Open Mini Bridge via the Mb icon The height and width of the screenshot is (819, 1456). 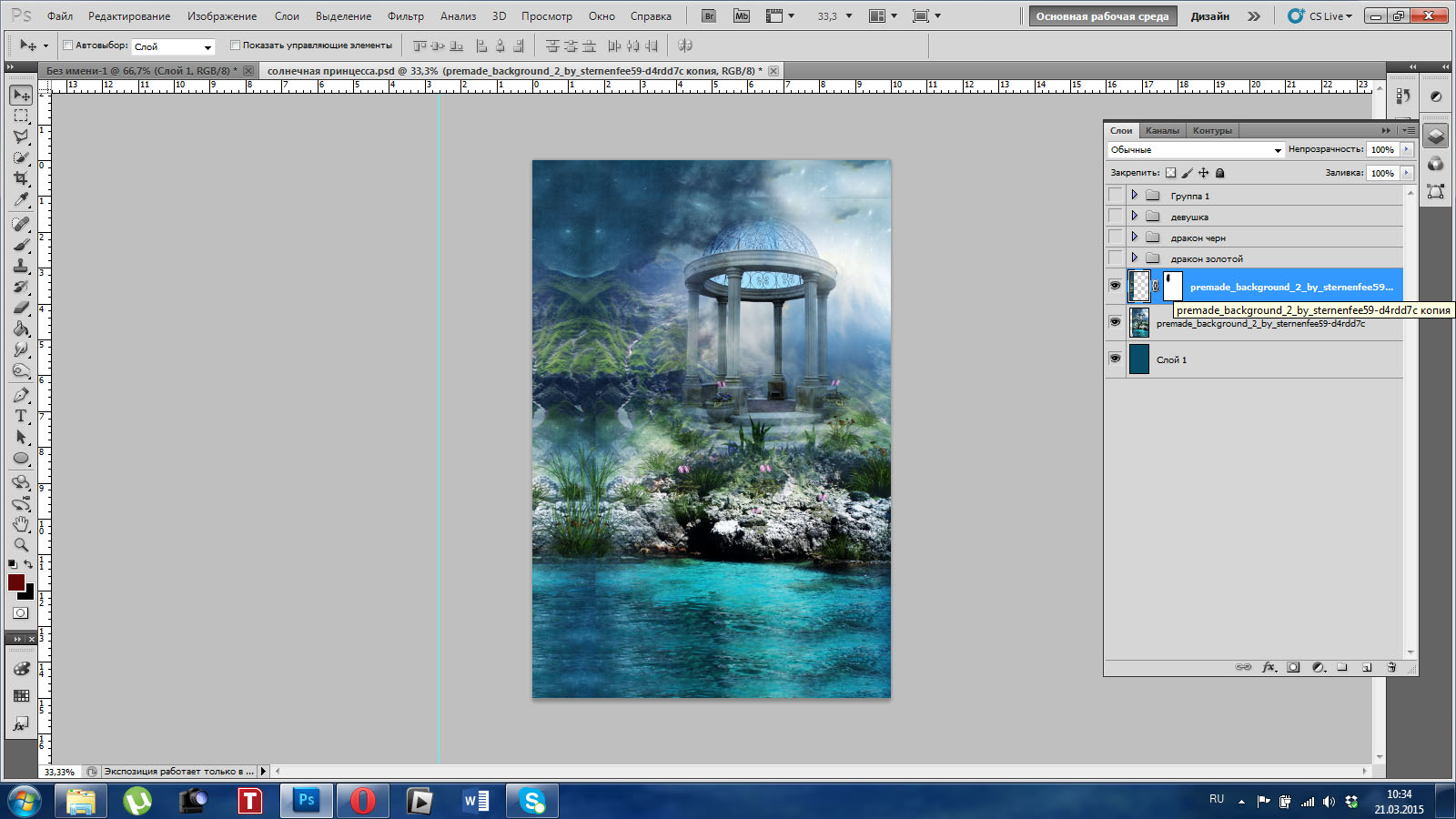(742, 16)
